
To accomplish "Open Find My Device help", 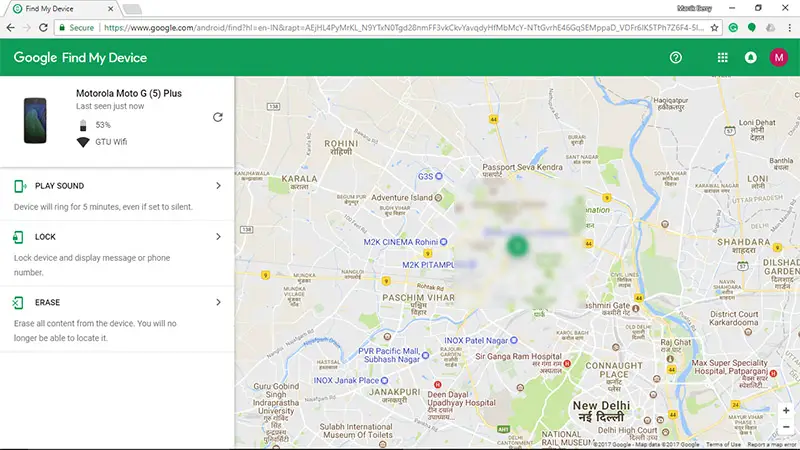I will pos(676,58).
